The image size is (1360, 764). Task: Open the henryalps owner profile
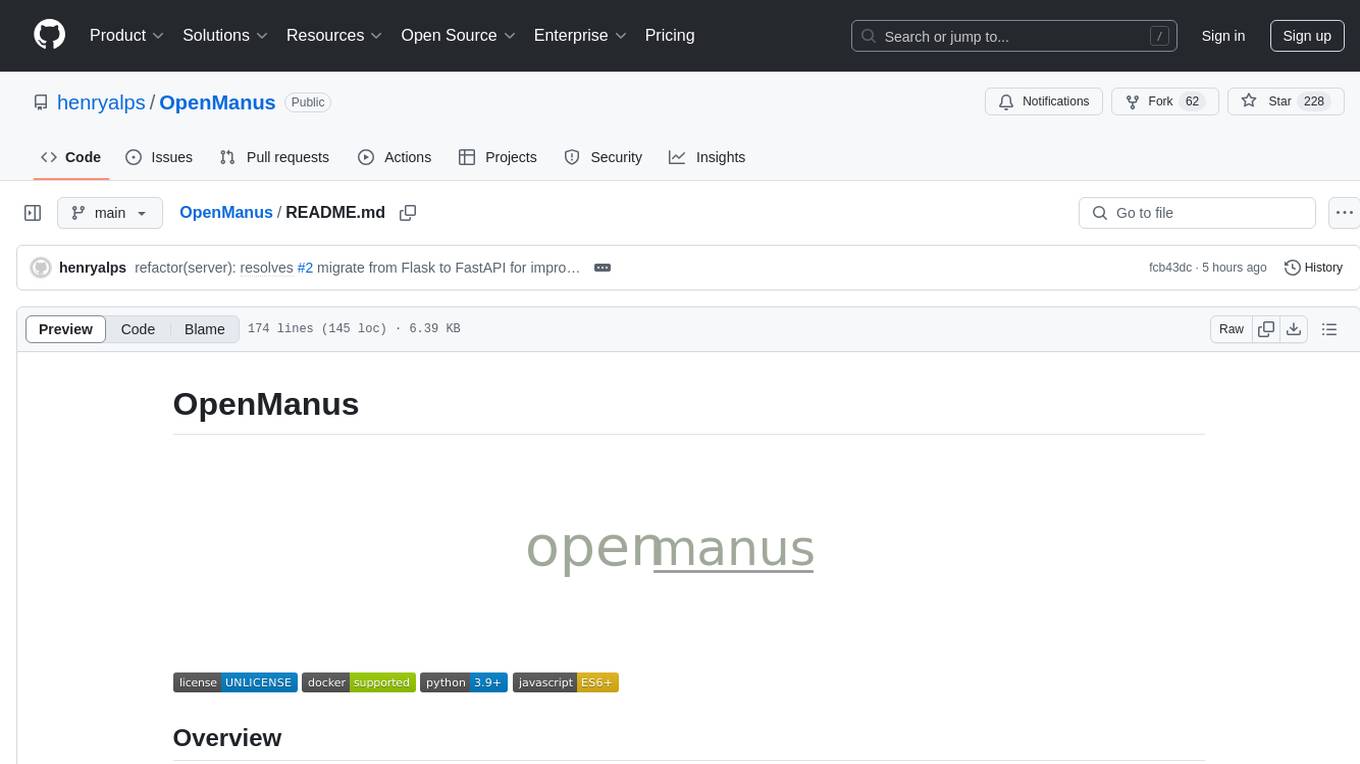click(101, 102)
